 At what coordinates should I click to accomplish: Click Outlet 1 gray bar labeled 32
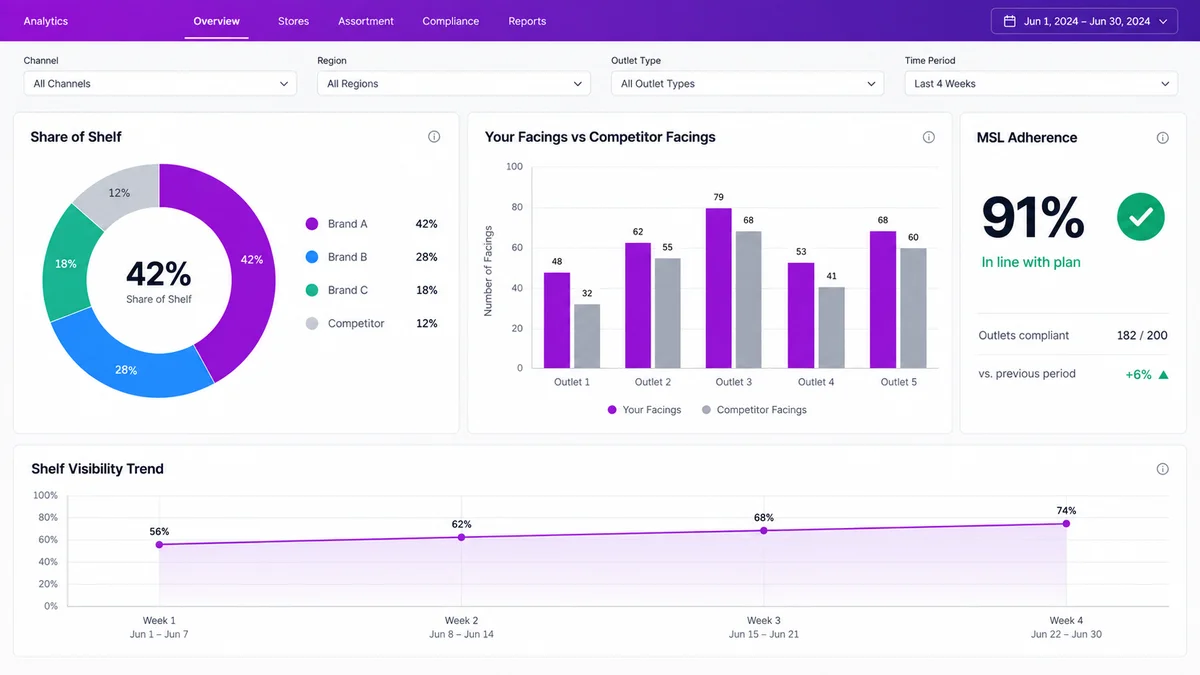(x=587, y=336)
